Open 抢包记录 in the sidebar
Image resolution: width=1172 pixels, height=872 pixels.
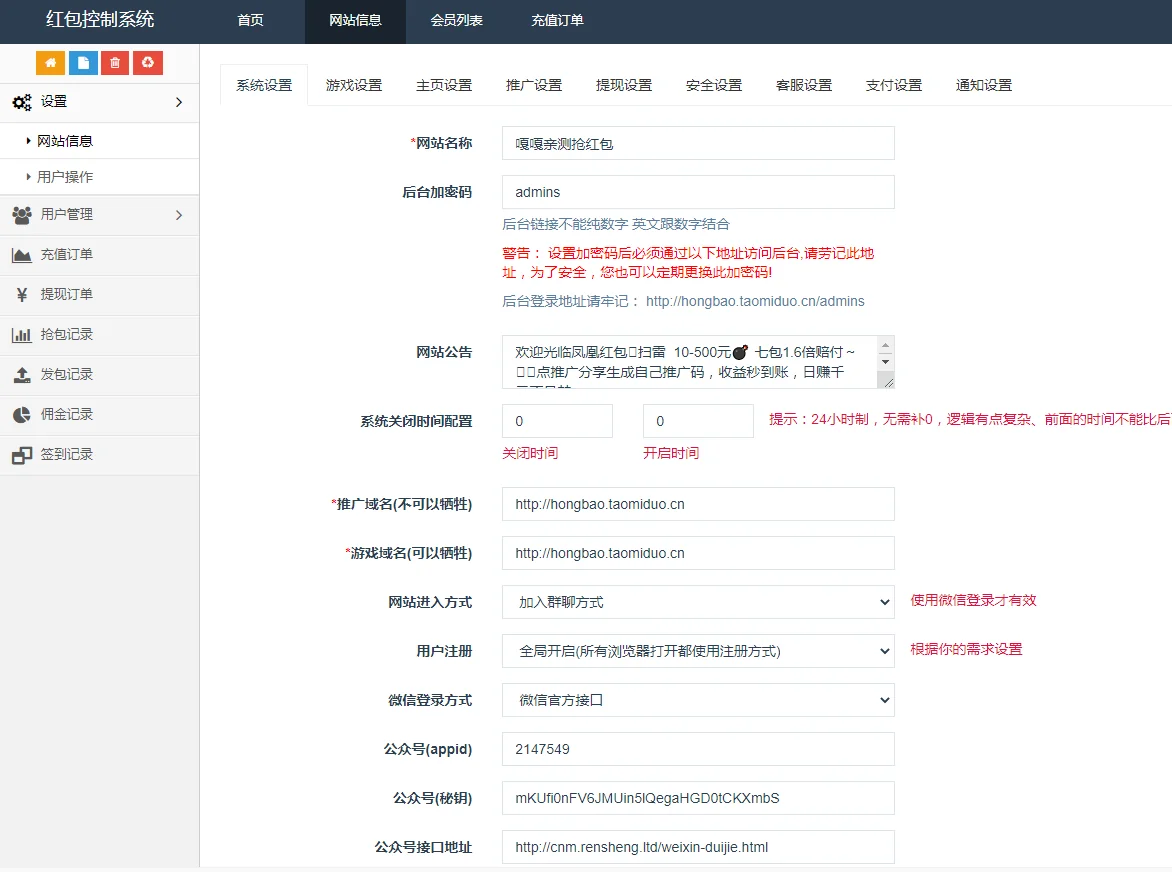coord(66,335)
